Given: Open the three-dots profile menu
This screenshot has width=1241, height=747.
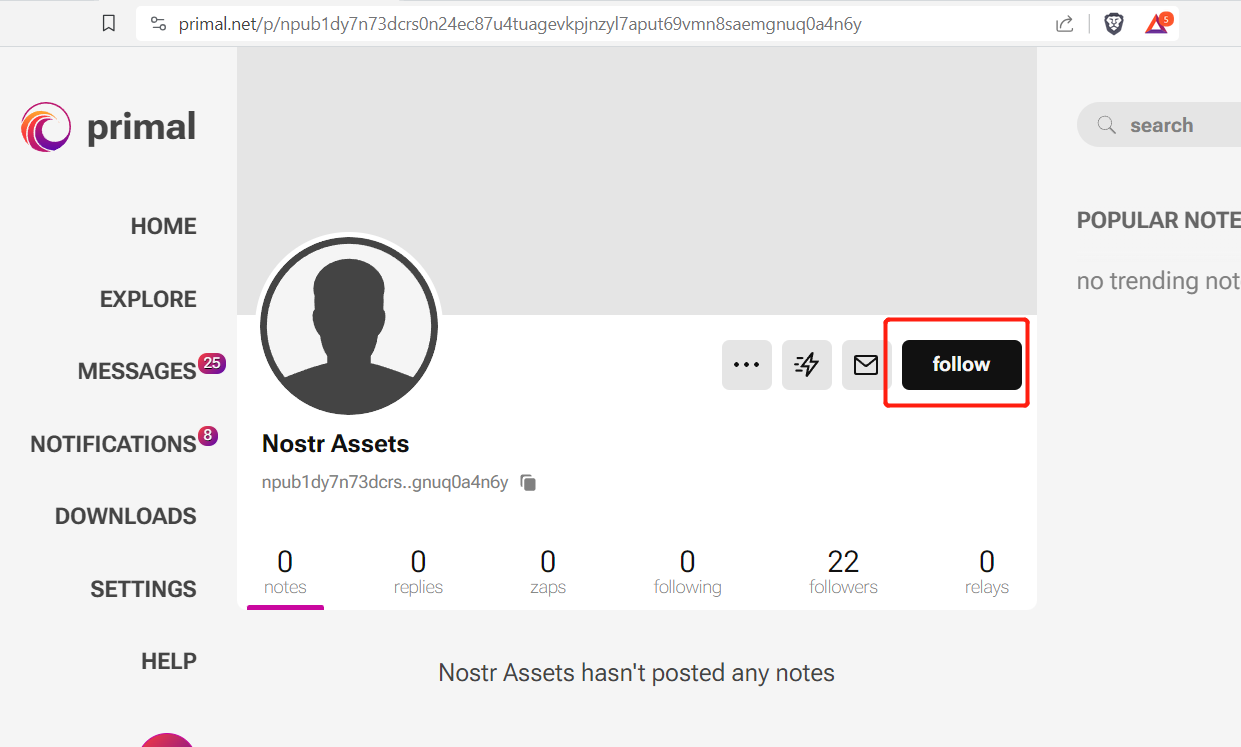Looking at the screenshot, I should pos(747,365).
